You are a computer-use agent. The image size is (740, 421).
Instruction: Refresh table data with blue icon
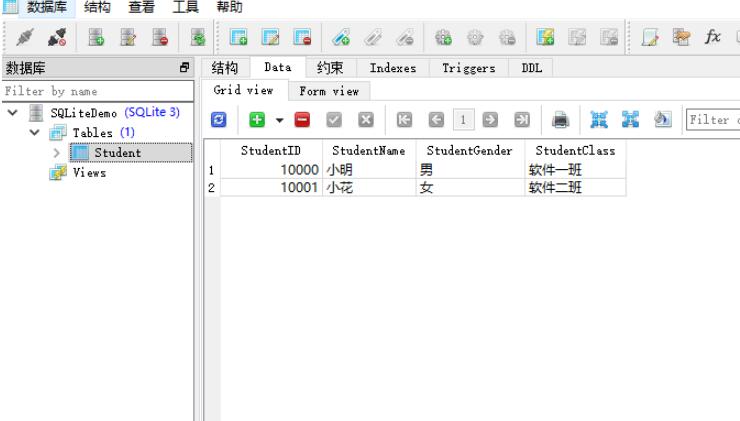pos(219,120)
